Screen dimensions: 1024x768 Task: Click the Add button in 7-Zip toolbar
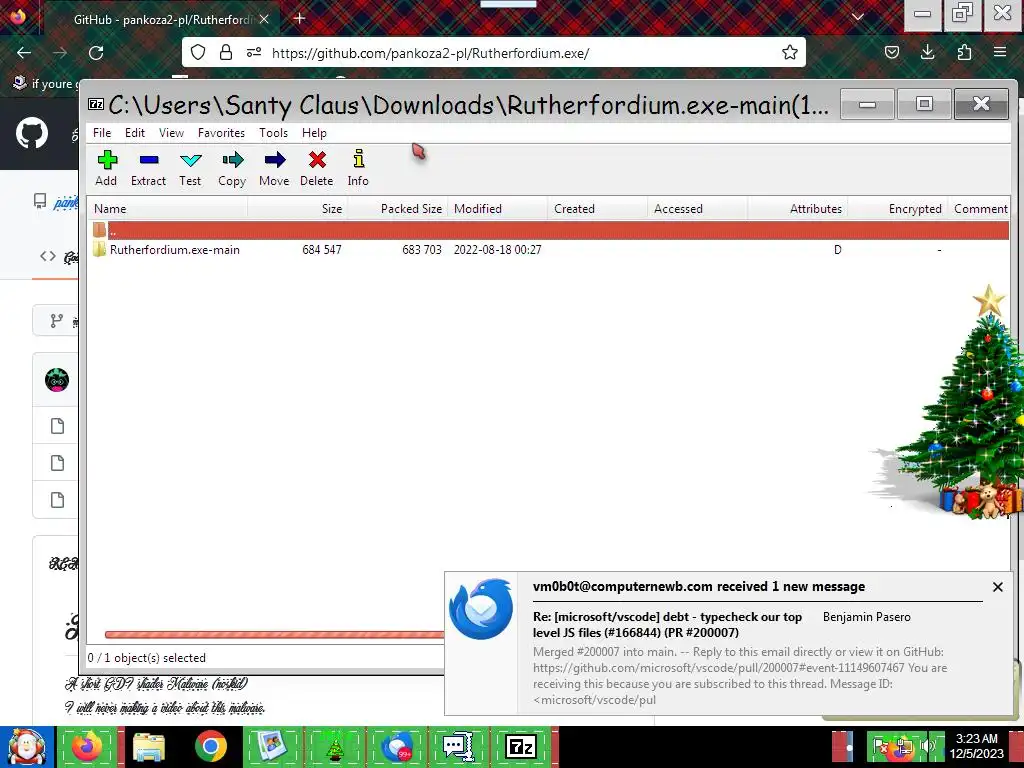click(x=106, y=168)
